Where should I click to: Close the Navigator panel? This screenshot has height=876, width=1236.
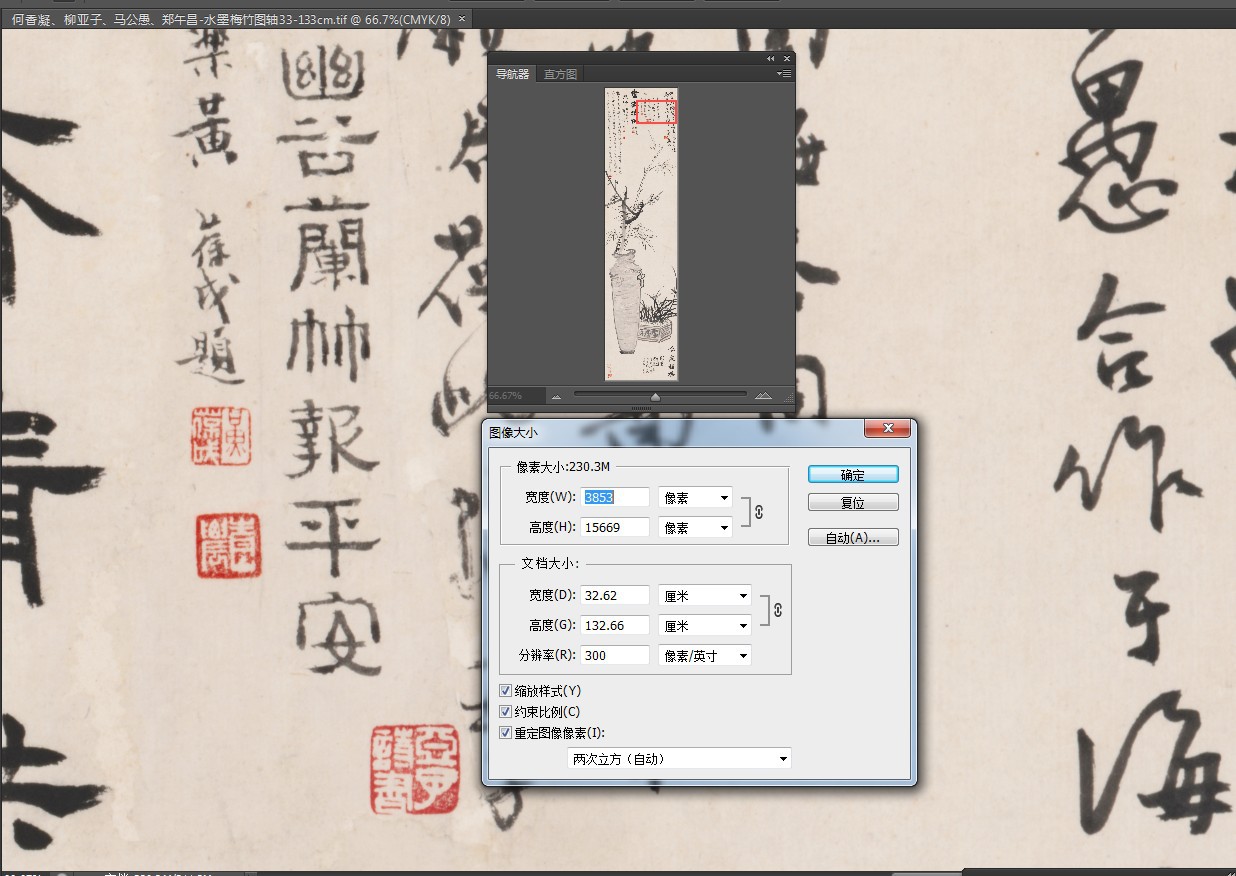(x=786, y=59)
